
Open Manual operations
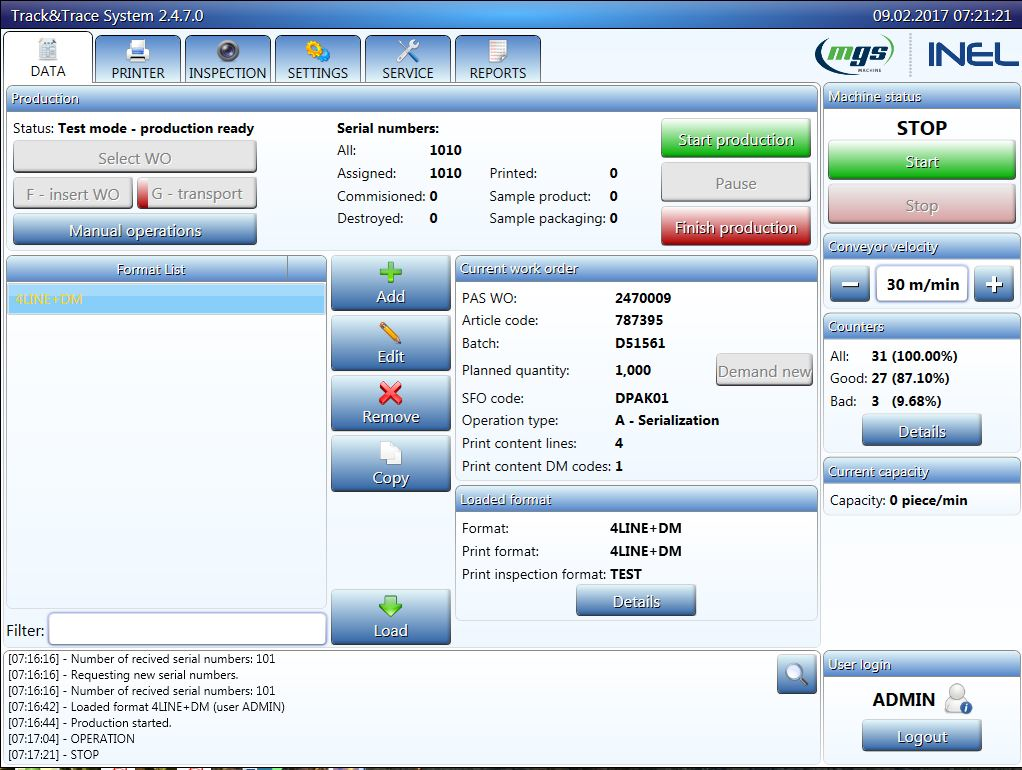tap(135, 230)
